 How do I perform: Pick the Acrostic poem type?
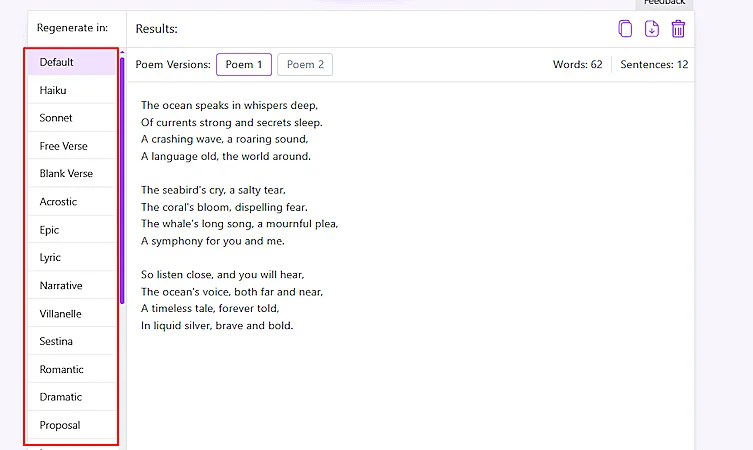click(x=72, y=202)
